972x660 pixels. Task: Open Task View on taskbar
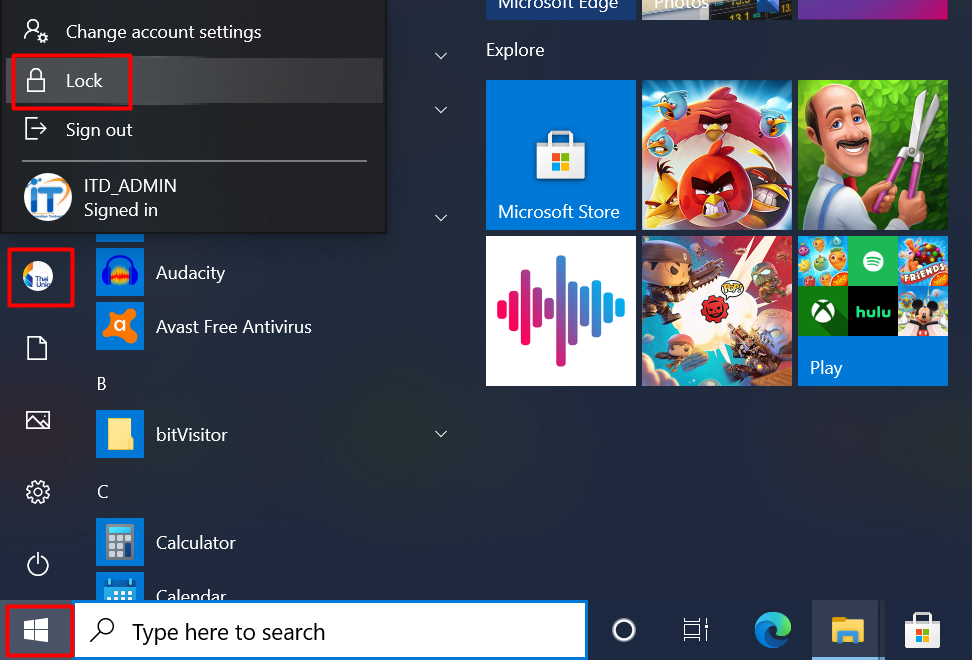coord(696,630)
